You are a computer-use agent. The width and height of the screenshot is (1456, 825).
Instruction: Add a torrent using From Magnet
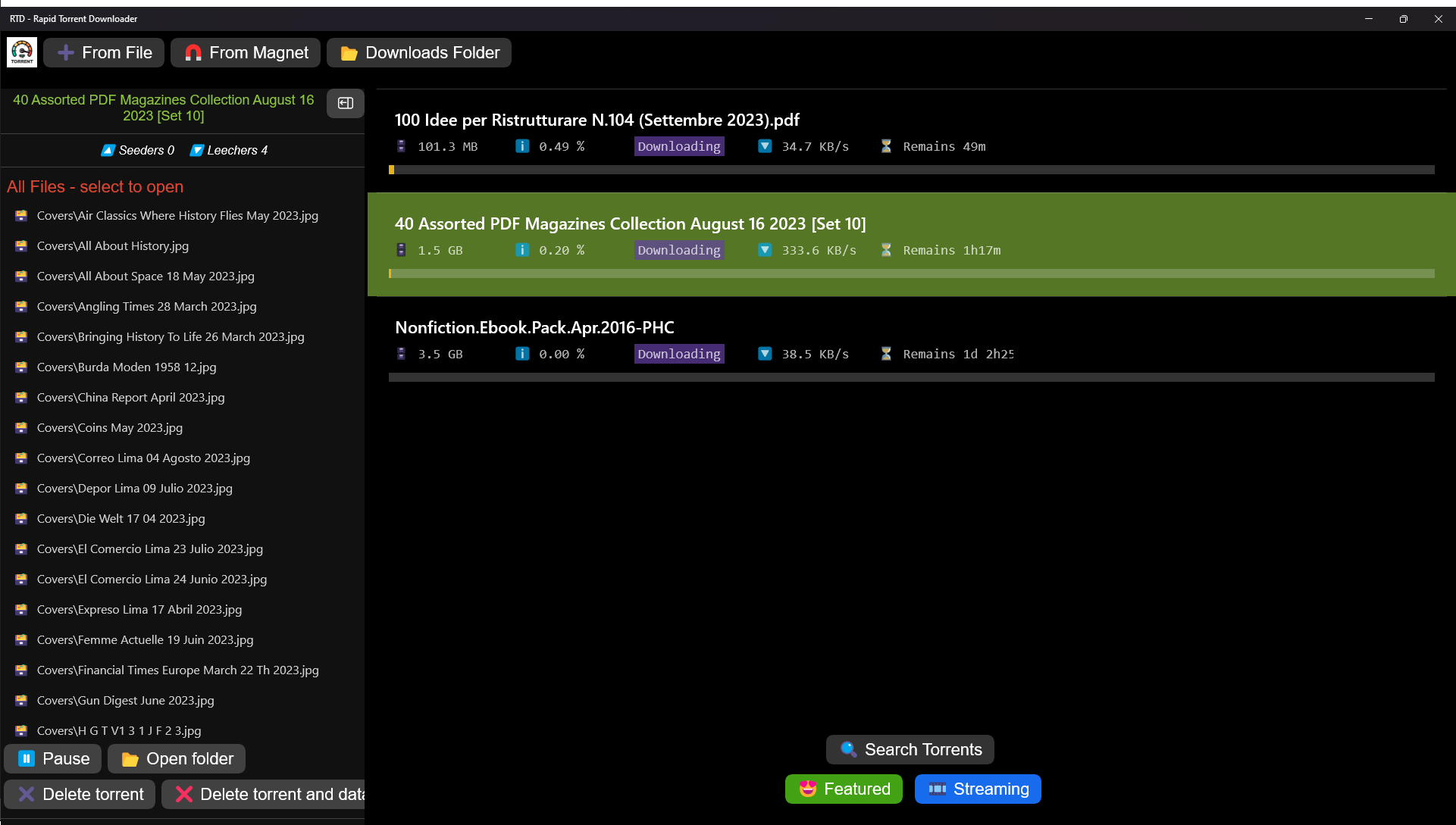[246, 52]
